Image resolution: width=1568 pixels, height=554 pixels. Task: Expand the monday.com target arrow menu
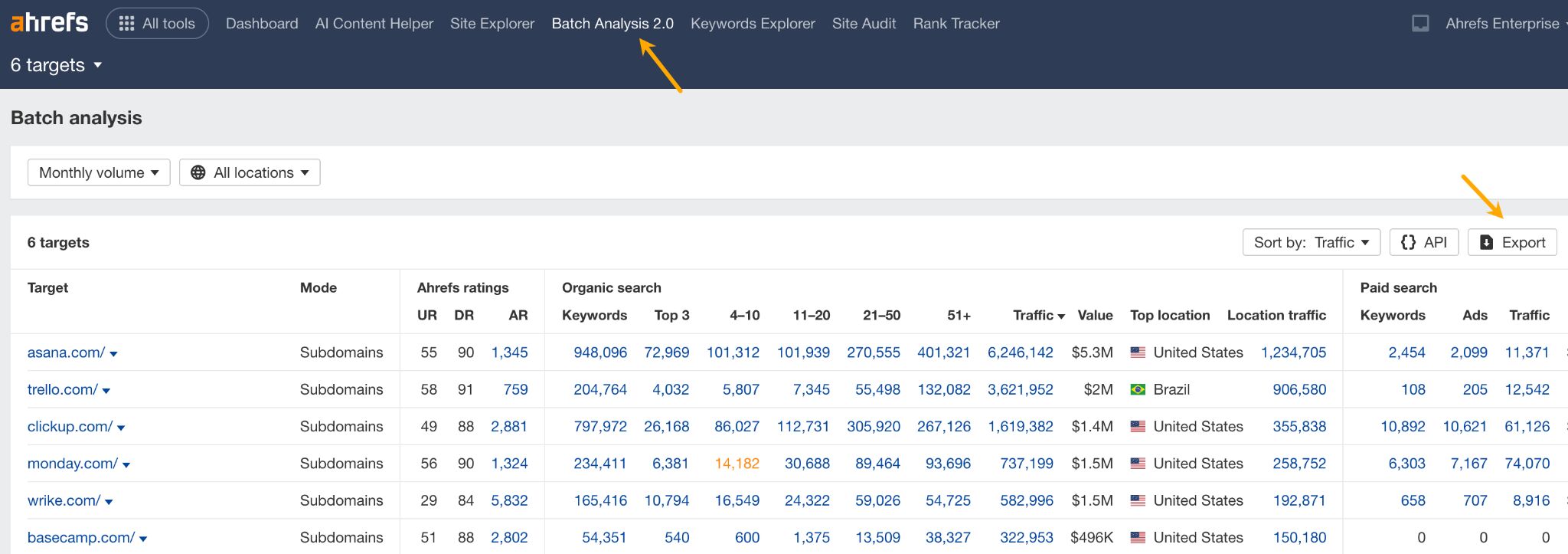tap(126, 465)
